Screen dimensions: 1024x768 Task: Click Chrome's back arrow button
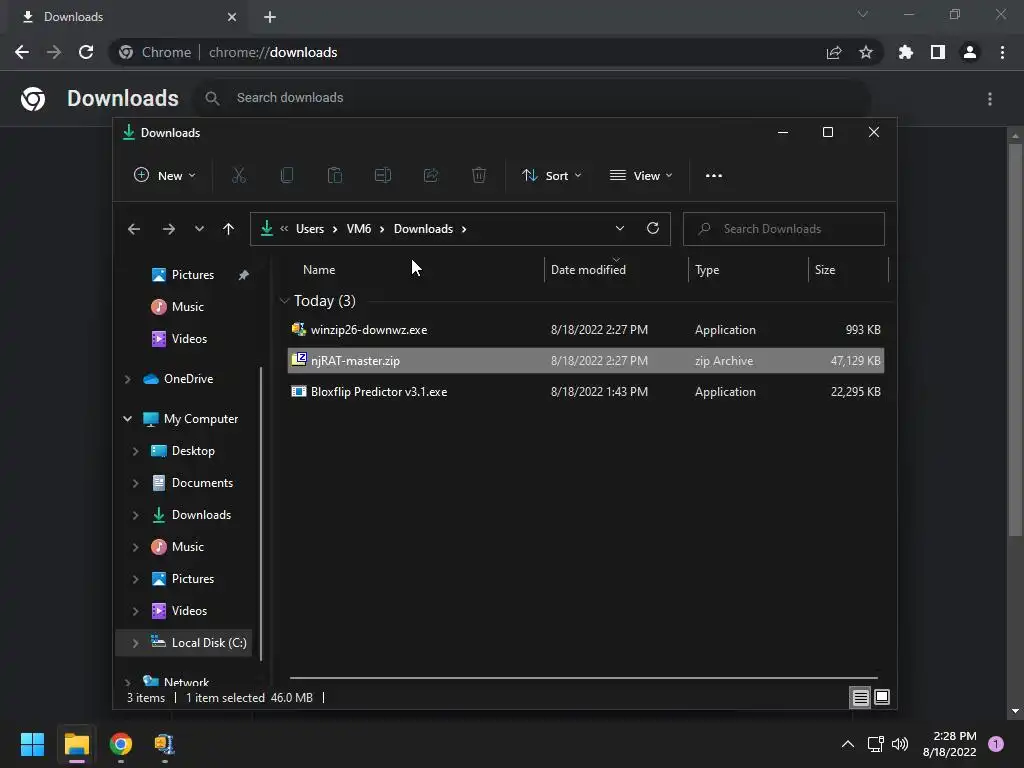[x=22, y=52]
